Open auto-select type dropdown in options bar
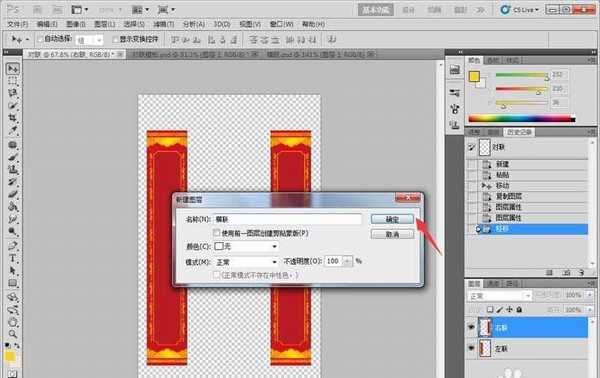Viewport: 600px width, 378px height. (90, 39)
